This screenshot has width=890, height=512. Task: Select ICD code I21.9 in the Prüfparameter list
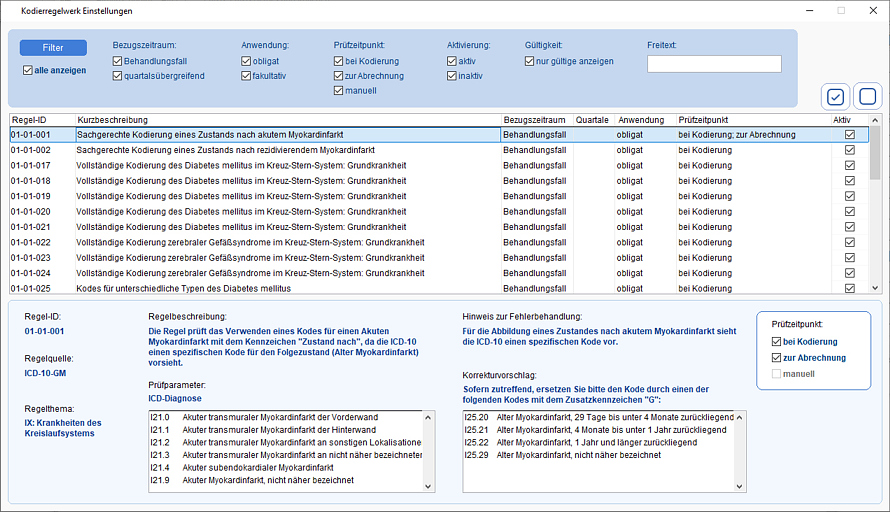[x=286, y=480]
